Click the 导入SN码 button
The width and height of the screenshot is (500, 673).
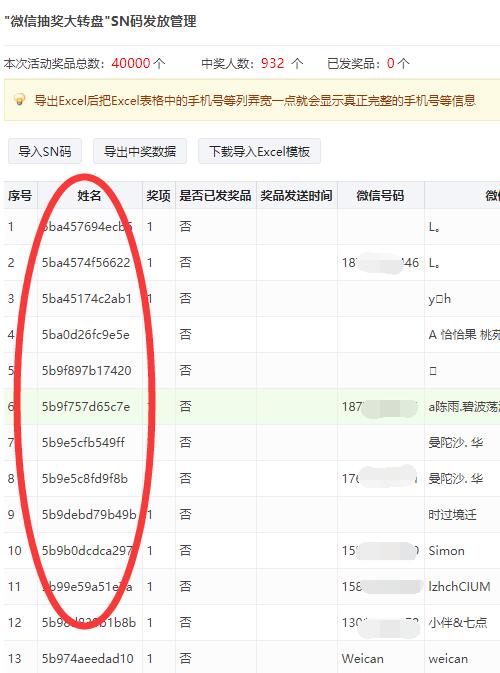[x=45, y=151]
